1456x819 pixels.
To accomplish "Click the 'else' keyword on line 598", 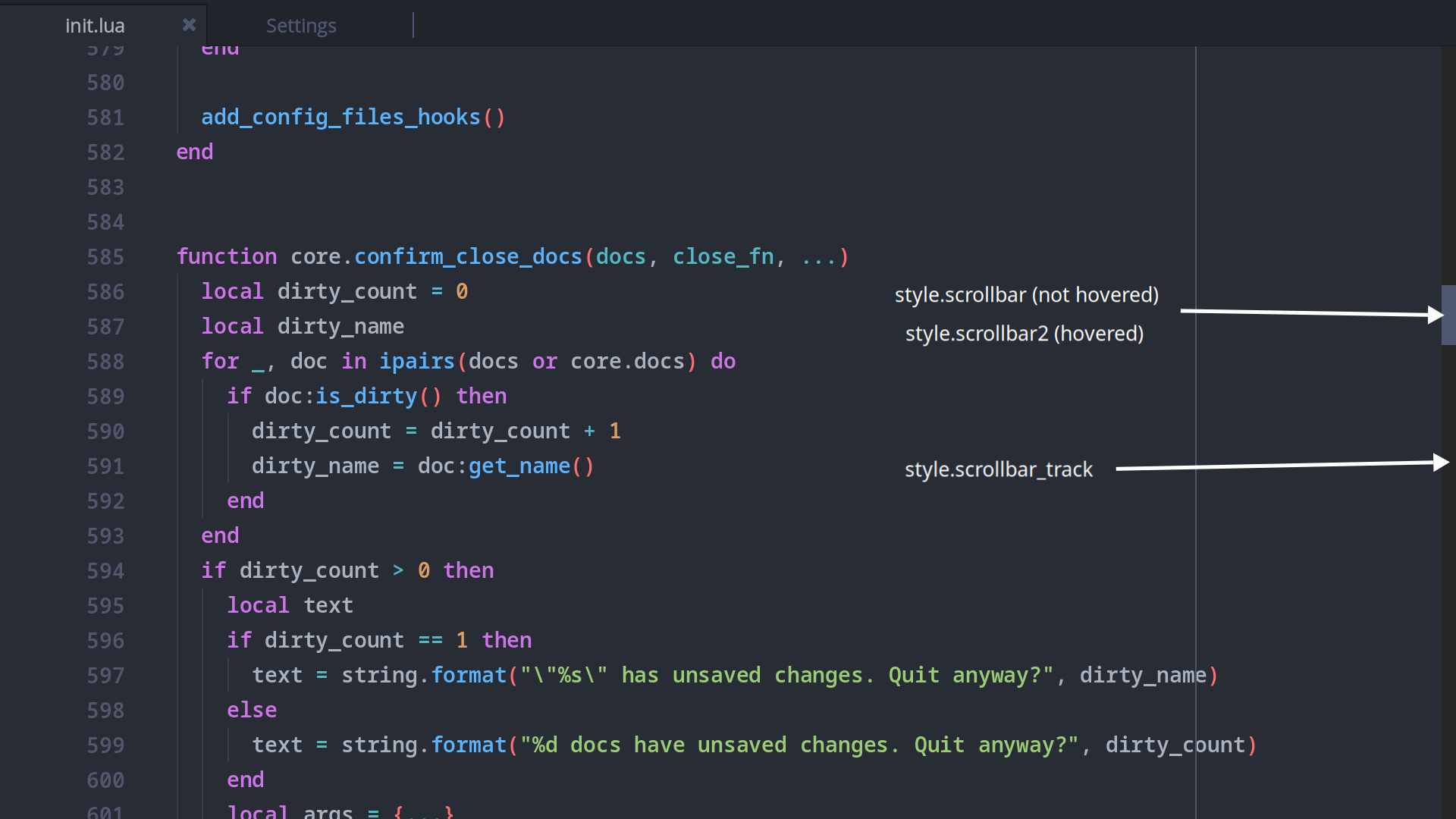I will click(x=252, y=711).
